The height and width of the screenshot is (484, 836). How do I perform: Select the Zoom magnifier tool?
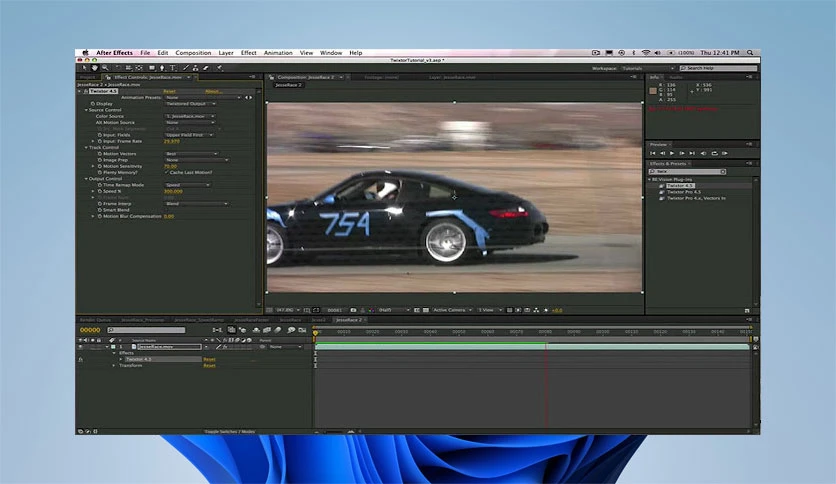coord(105,68)
